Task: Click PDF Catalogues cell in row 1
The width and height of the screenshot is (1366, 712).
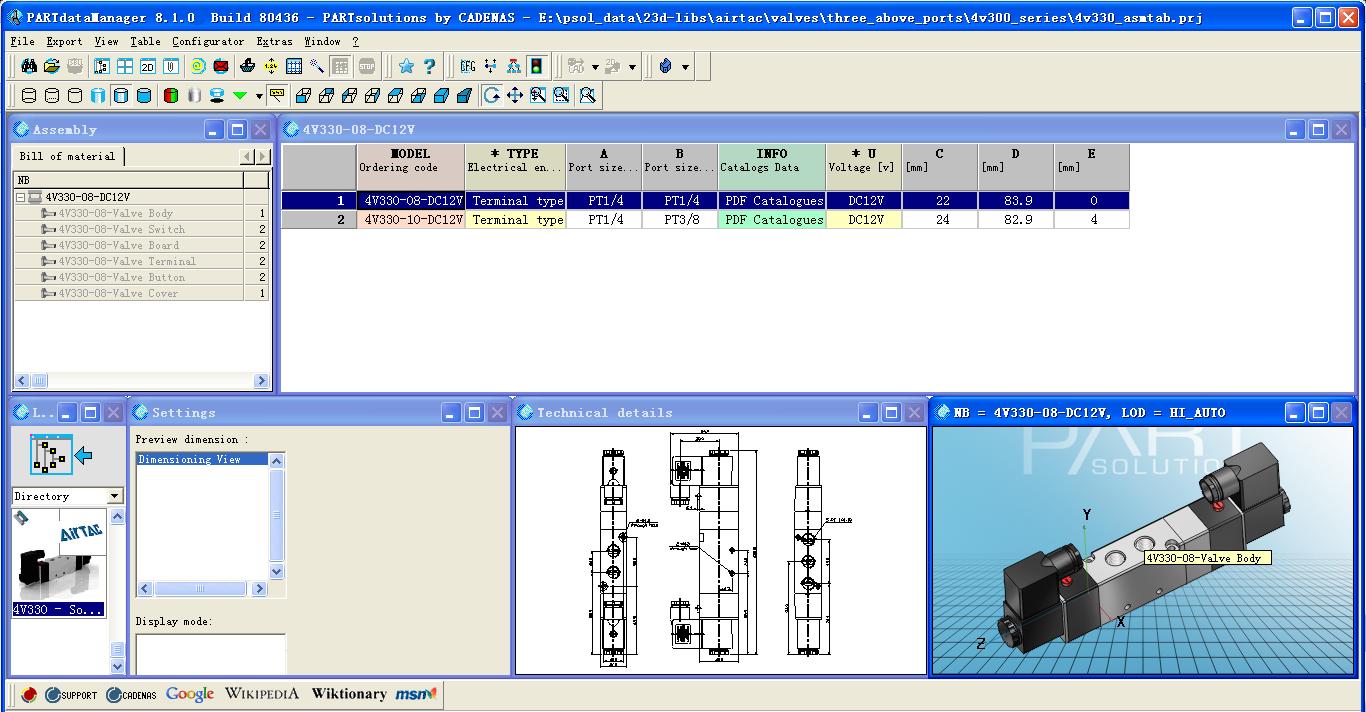Action: coord(772,201)
